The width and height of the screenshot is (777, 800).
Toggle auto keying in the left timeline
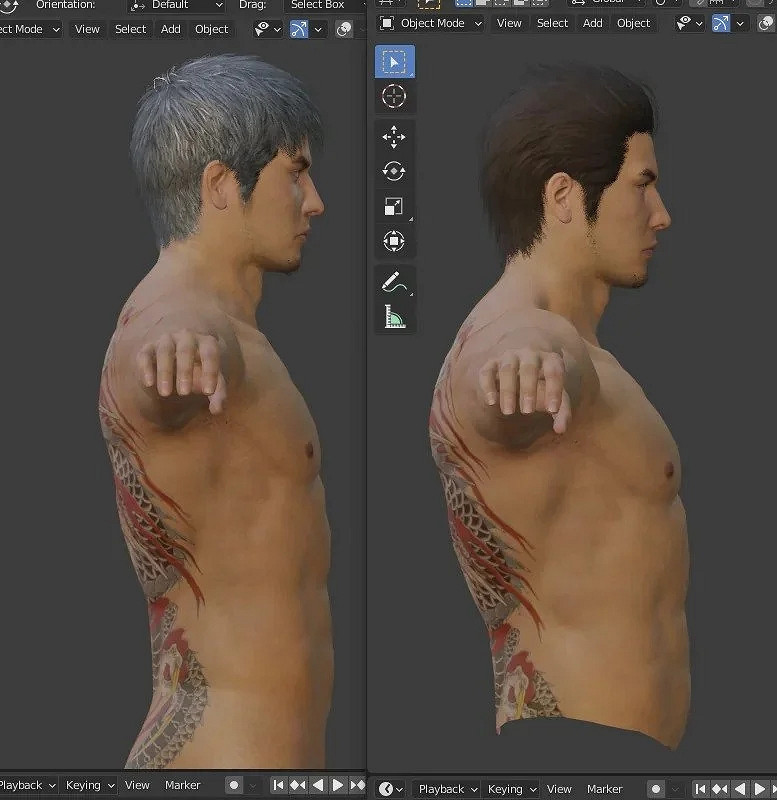click(234, 786)
